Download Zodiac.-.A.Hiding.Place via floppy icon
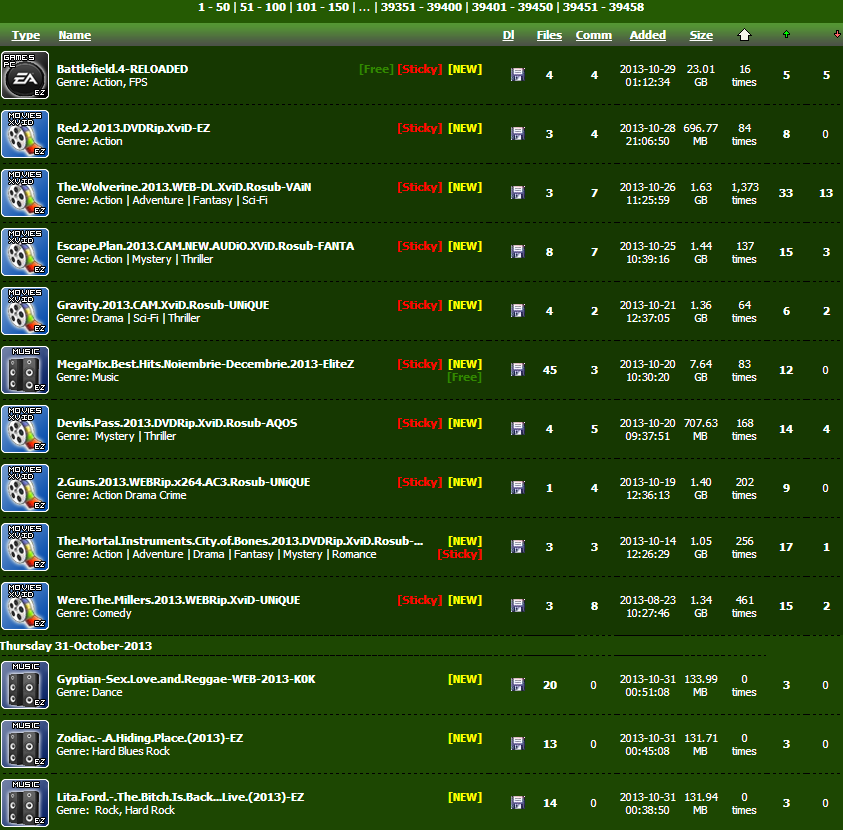This screenshot has height=830, width=843. pyautogui.click(x=518, y=744)
